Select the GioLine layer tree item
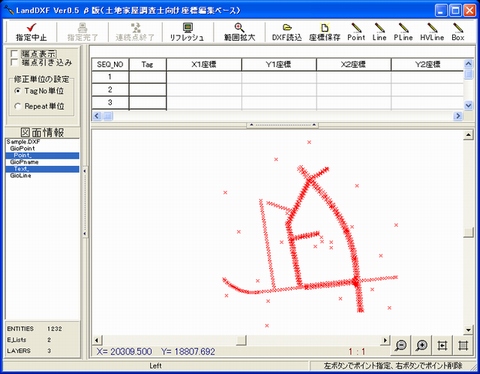The height and width of the screenshot is (374, 480). pos(21,176)
